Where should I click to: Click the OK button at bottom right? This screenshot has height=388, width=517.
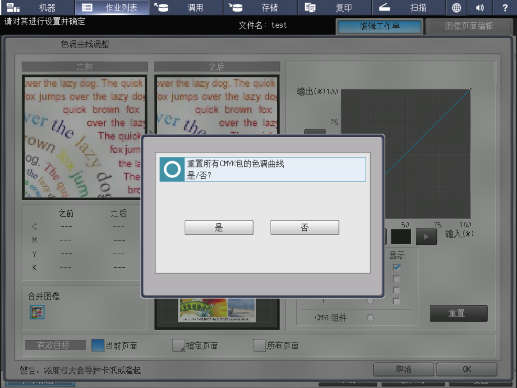pos(467,369)
